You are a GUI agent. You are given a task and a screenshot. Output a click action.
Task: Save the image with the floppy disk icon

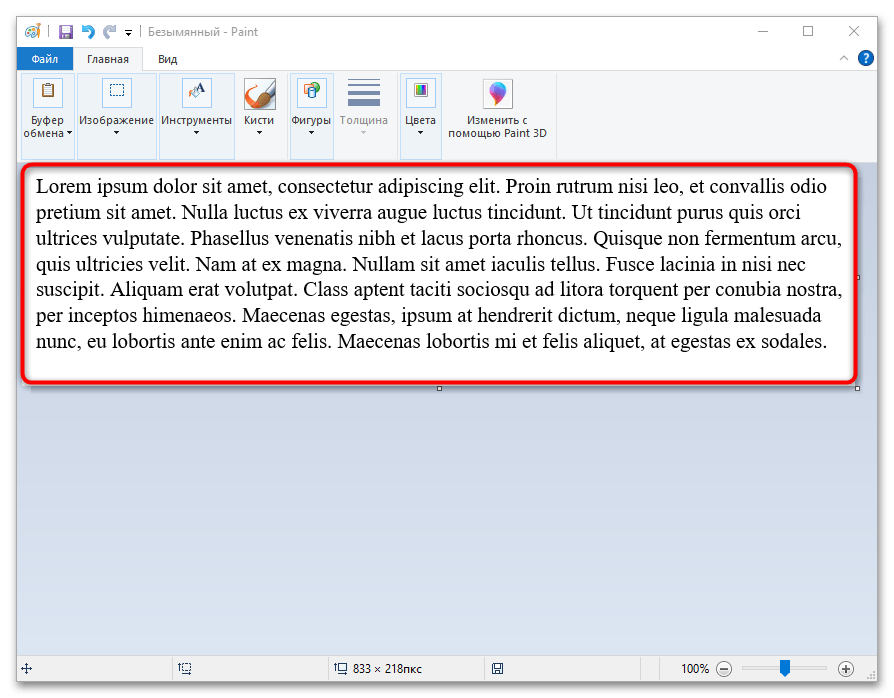(66, 31)
